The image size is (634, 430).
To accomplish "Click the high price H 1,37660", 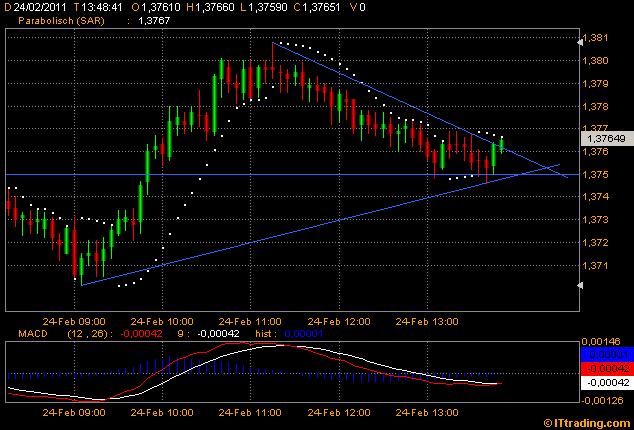I will point(210,7).
